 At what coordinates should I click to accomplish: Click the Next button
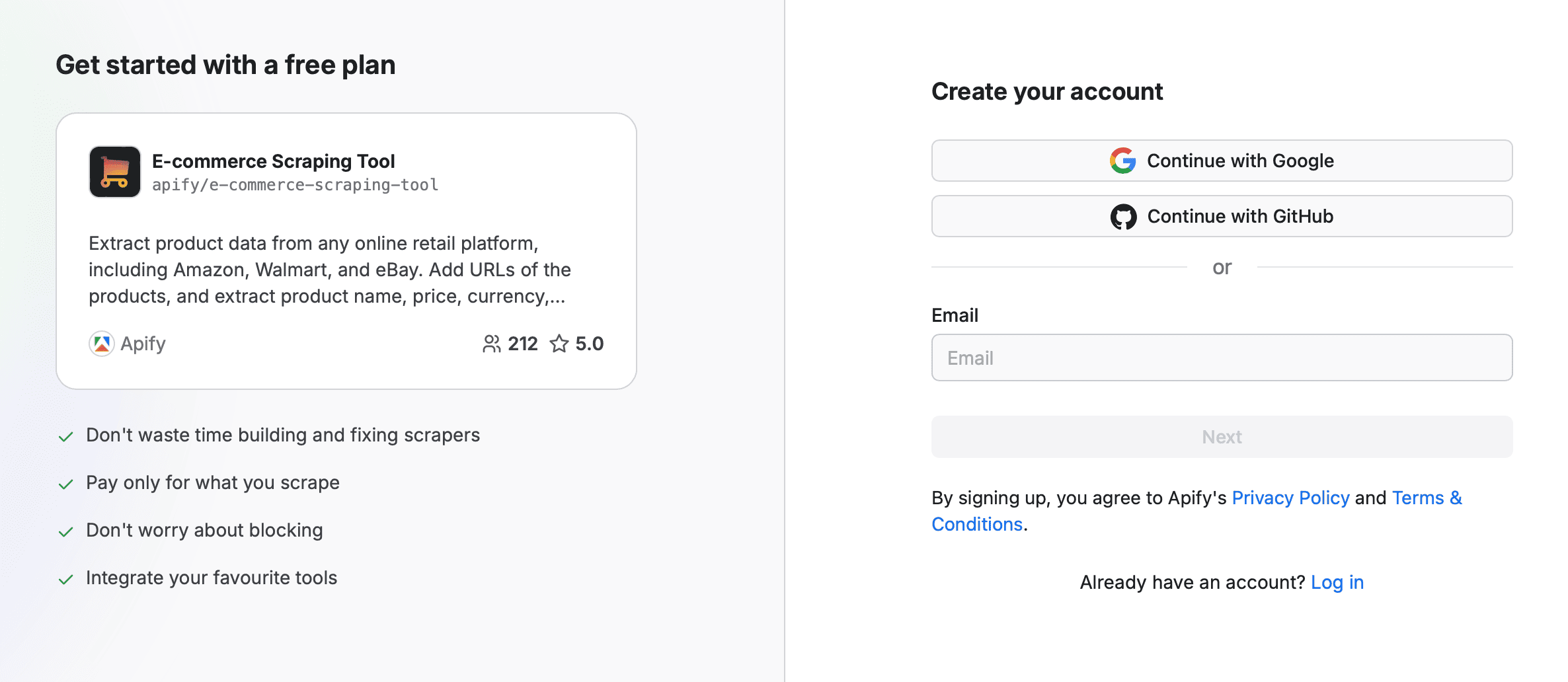coord(1222,437)
